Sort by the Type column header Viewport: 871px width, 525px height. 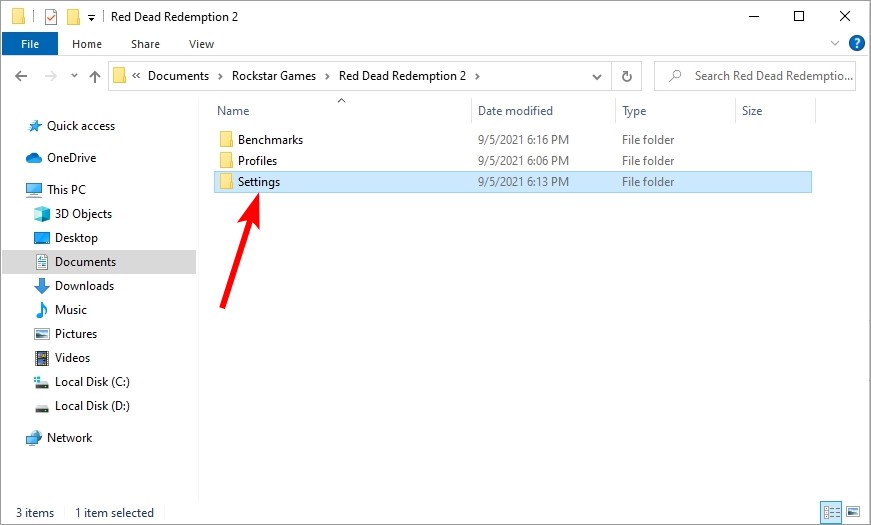pyautogui.click(x=634, y=111)
